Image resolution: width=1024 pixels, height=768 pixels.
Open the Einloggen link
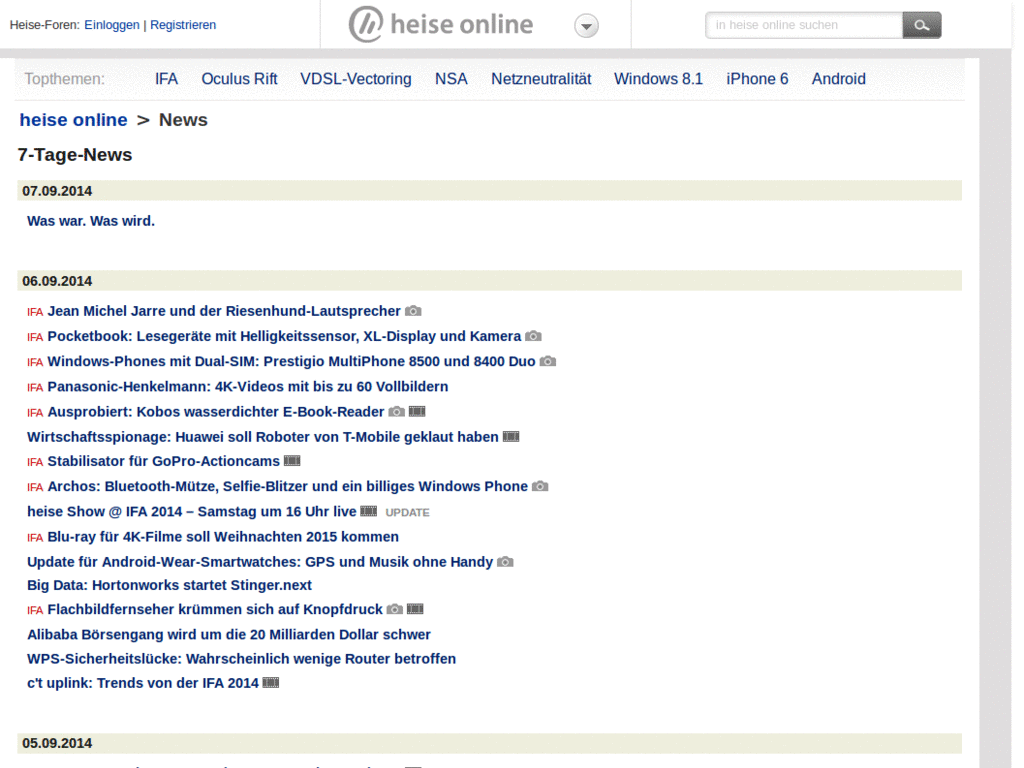click(x=112, y=25)
